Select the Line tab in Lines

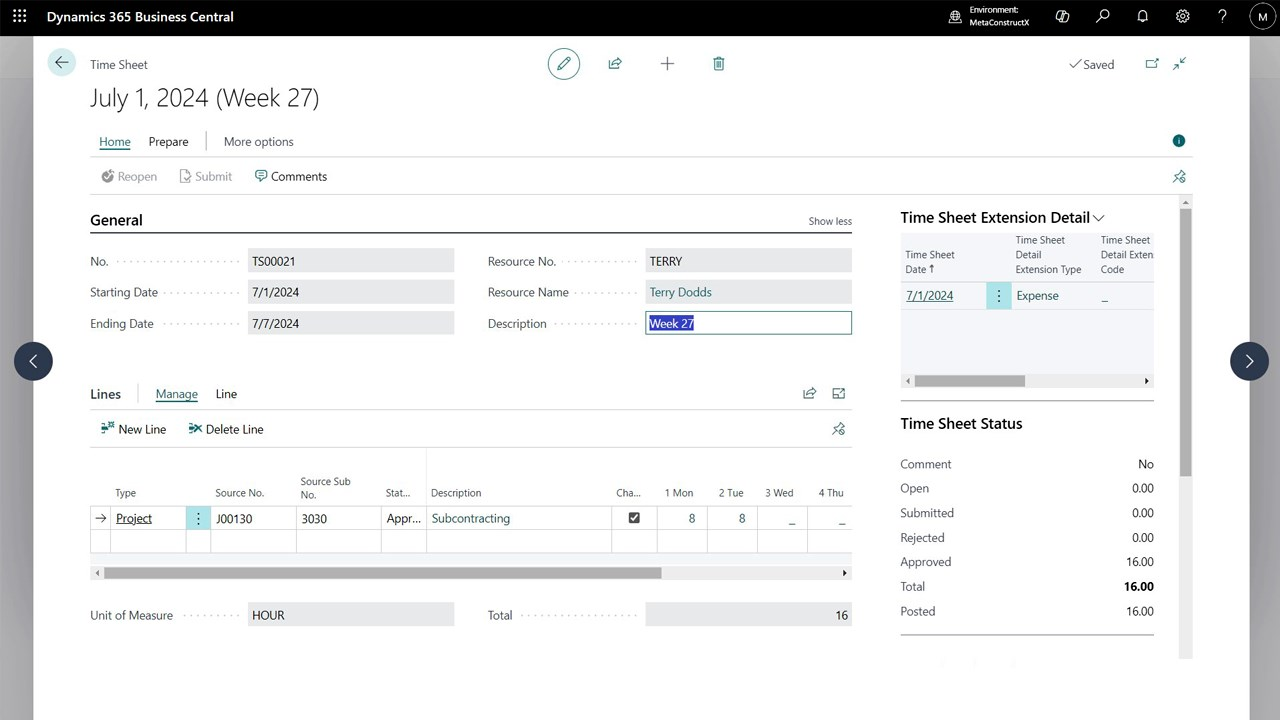point(226,394)
